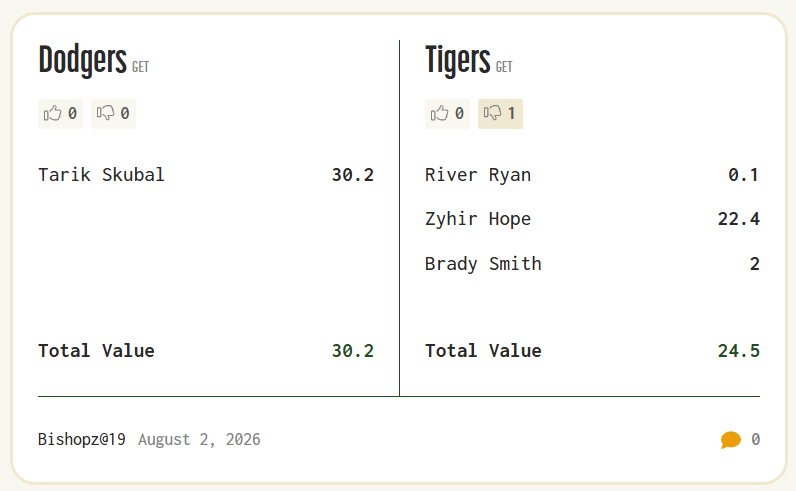This screenshot has height=491, width=796.
Task: Click the Dodgers Total Value 30.2
Action: point(353,351)
